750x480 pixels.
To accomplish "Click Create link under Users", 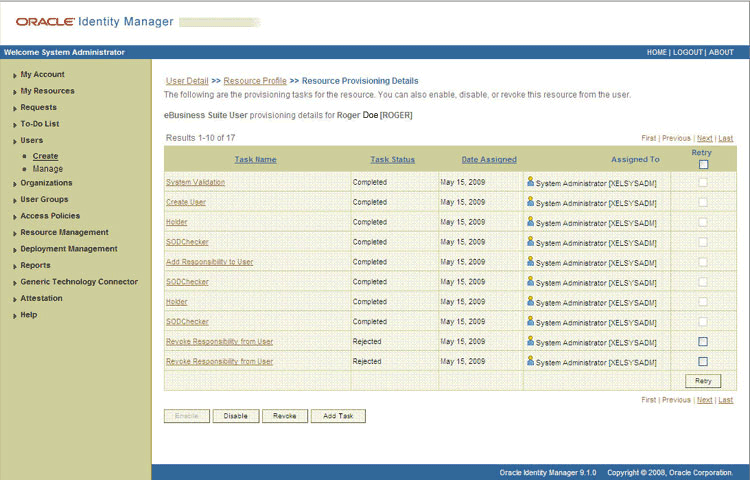I will (x=45, y=156).
